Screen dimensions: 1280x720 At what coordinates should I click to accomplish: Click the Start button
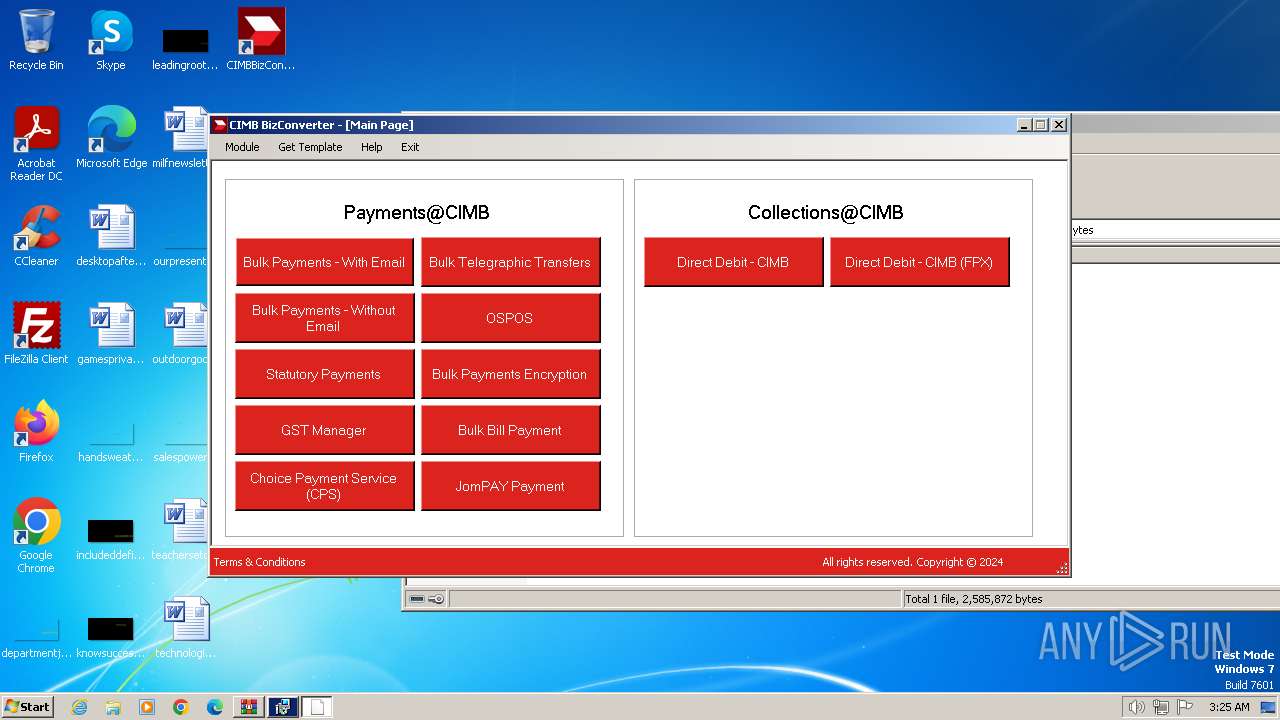click(28, 706)
